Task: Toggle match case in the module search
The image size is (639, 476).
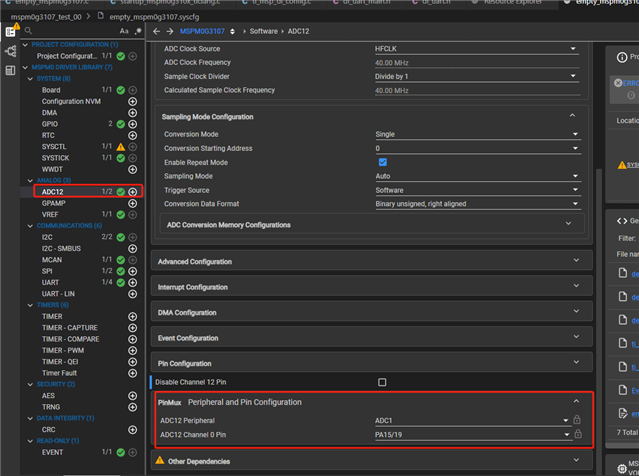Action: pos(125,31)
